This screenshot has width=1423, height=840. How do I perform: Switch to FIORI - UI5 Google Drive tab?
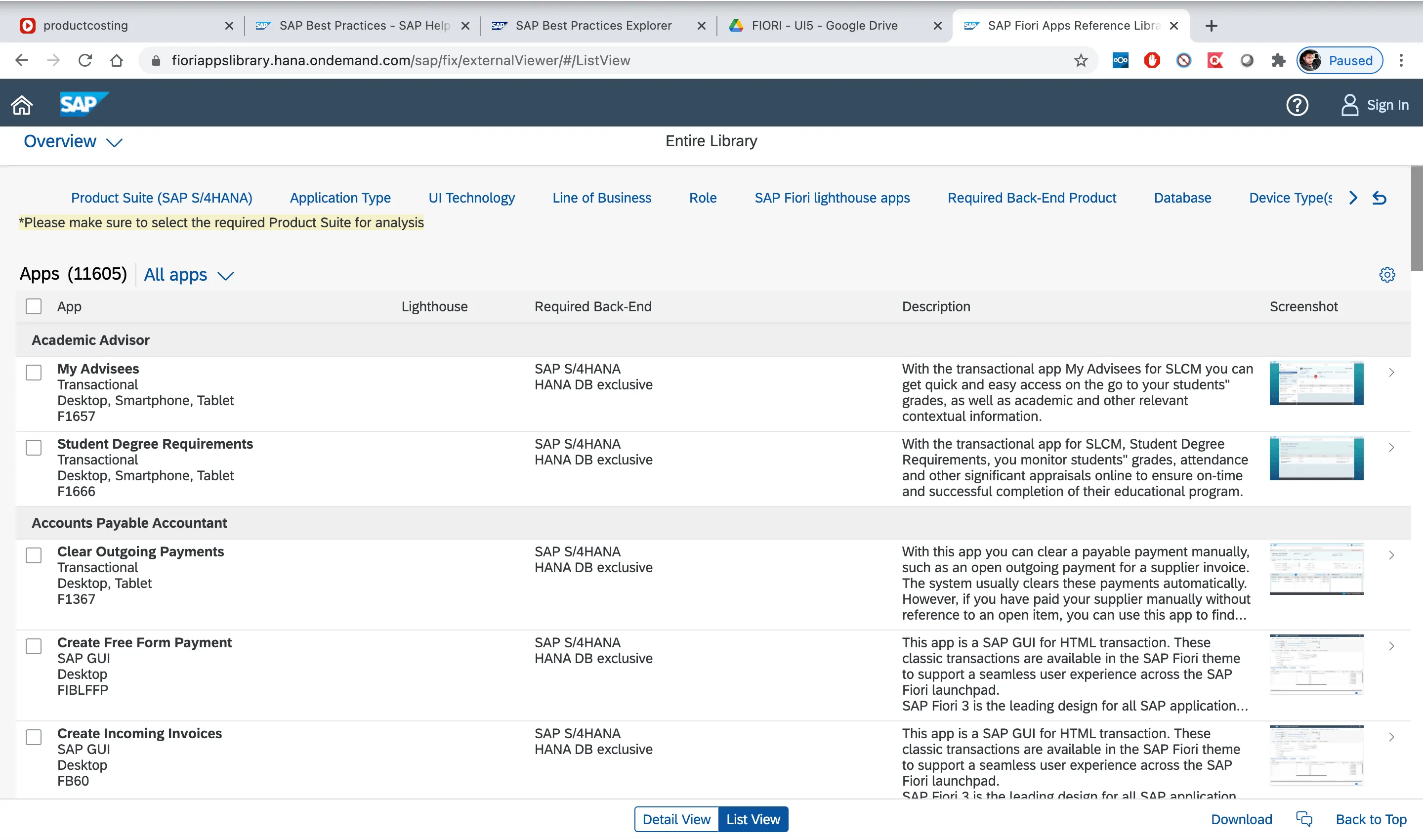[835, 26]
